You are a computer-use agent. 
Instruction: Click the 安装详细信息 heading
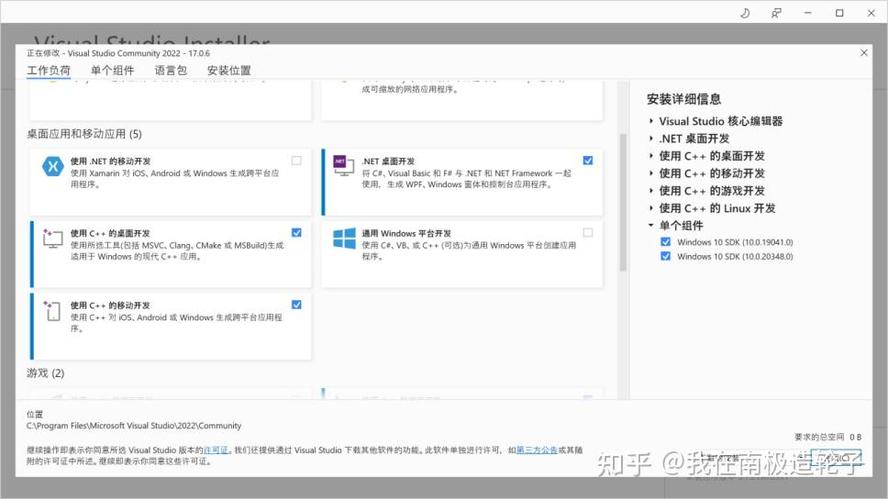pos(684,99)
